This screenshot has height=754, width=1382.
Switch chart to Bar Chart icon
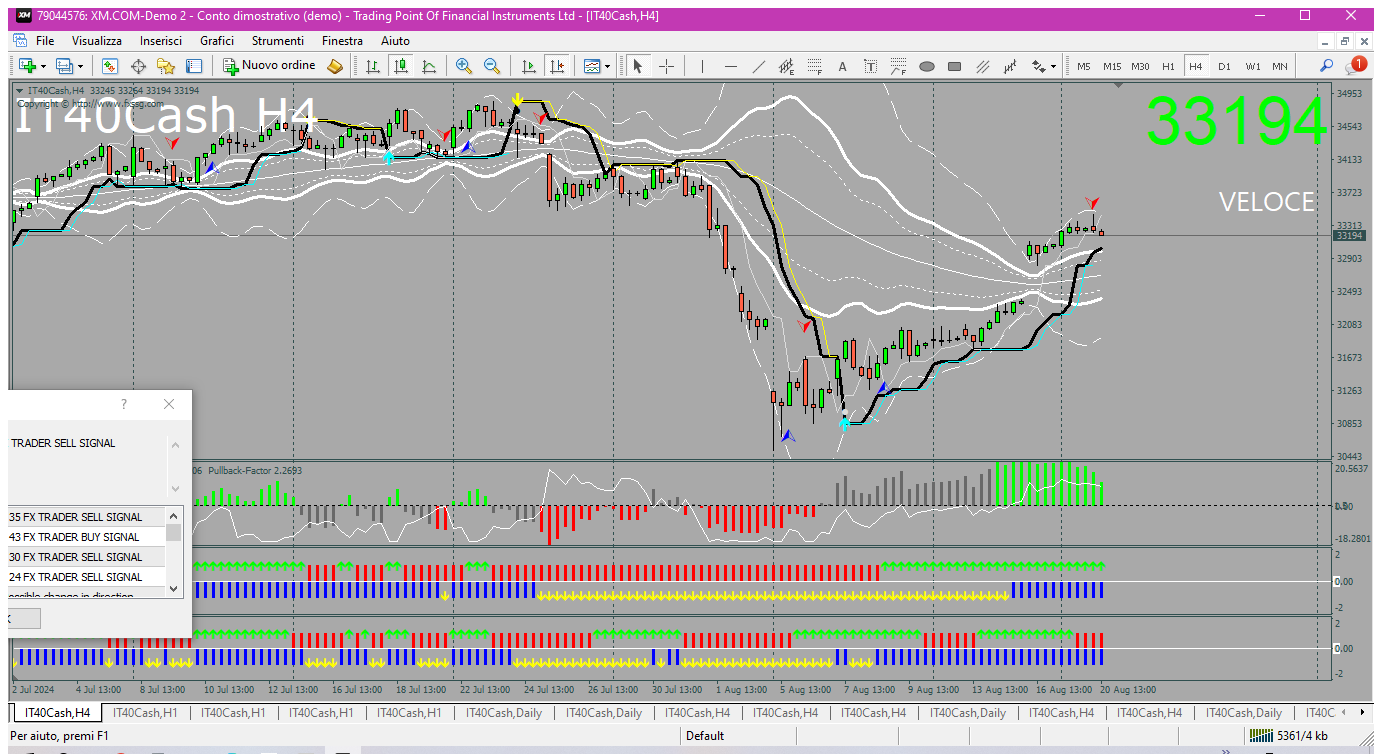tap(373, 66)
